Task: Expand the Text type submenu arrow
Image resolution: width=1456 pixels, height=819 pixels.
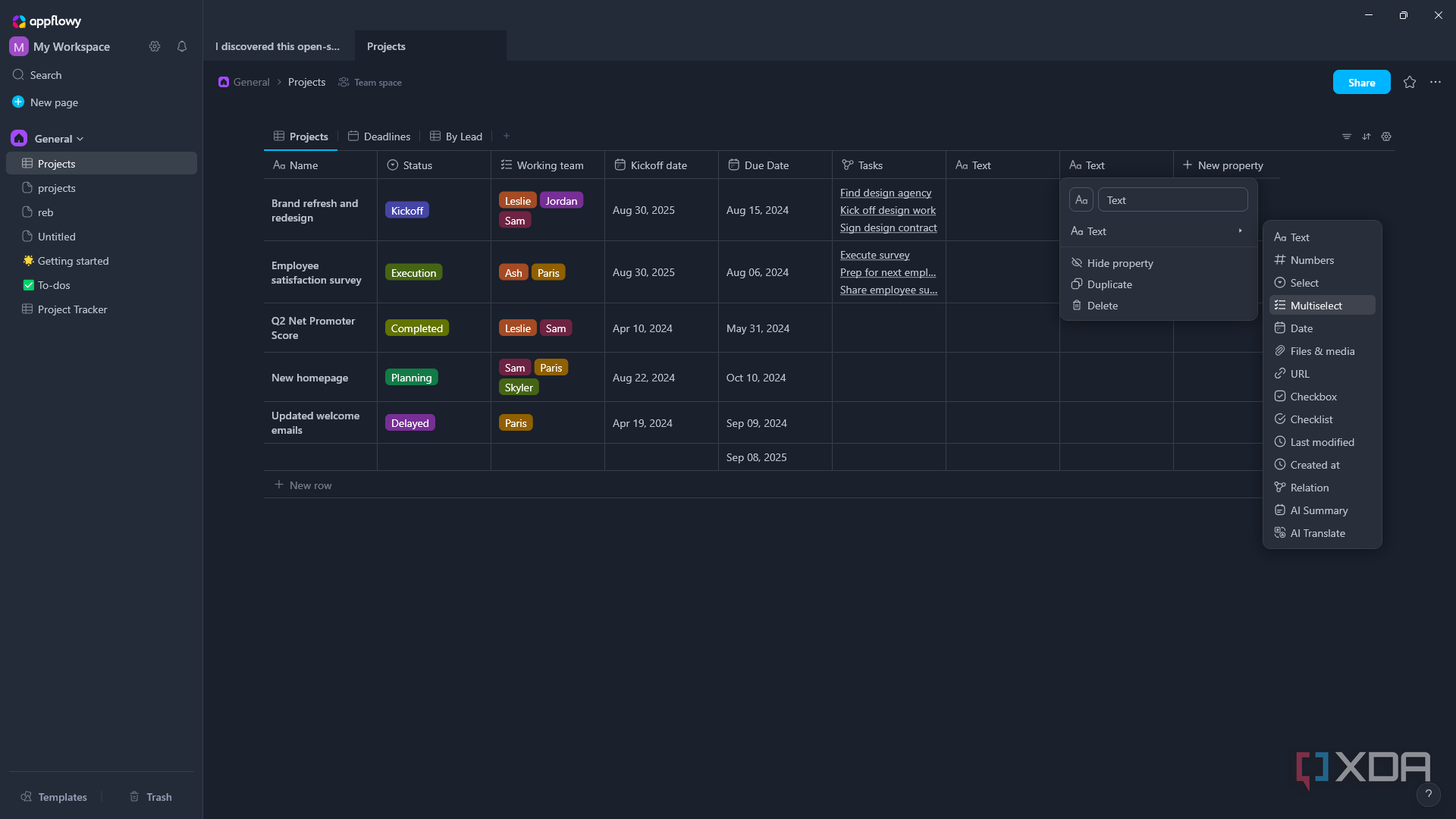Action: (x=1241, y=231)
